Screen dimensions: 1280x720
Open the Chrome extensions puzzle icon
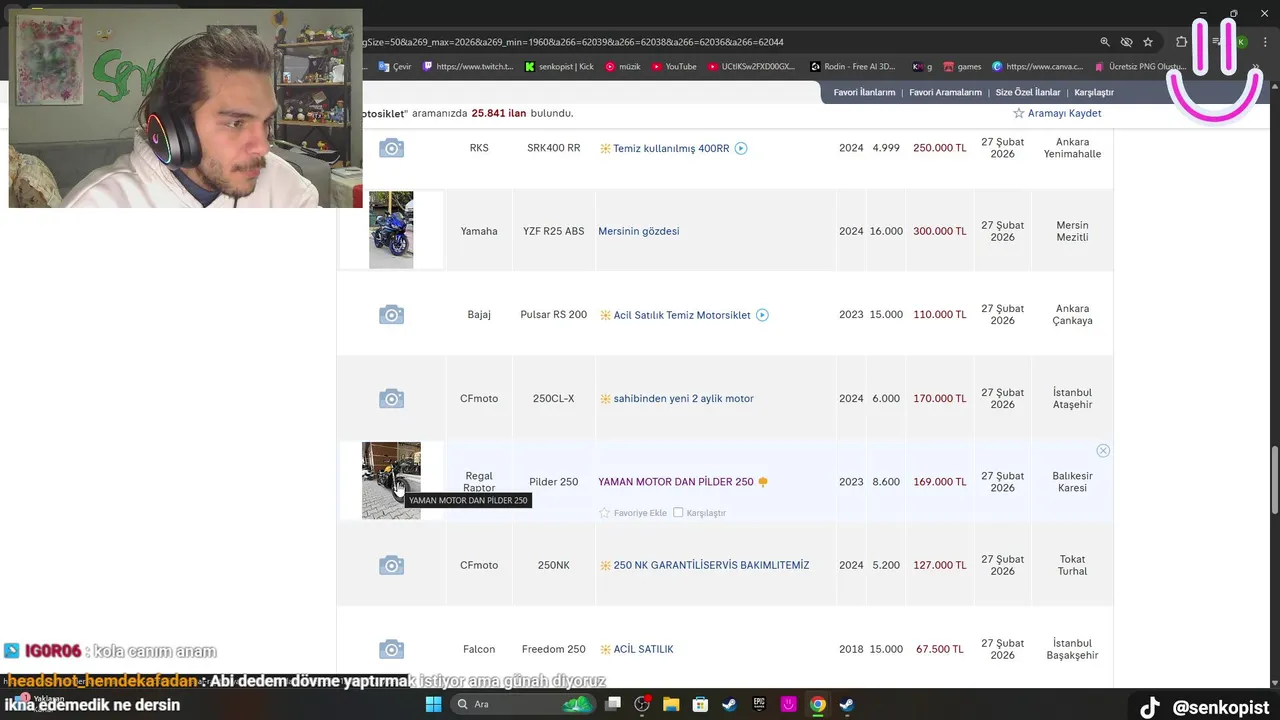(x=1182, y=42)
